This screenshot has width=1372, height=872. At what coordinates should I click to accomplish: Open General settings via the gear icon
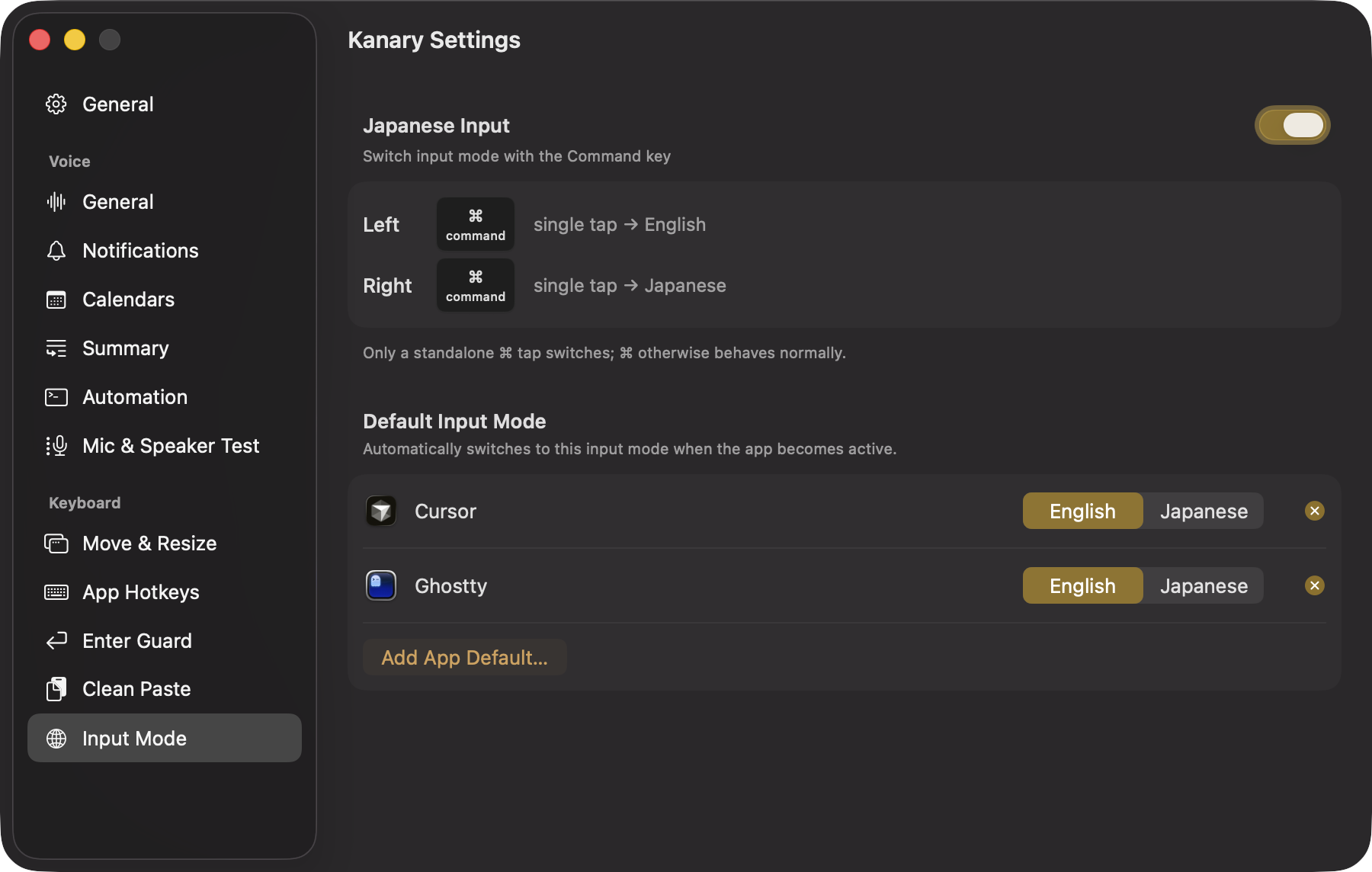tap(56, 104)
